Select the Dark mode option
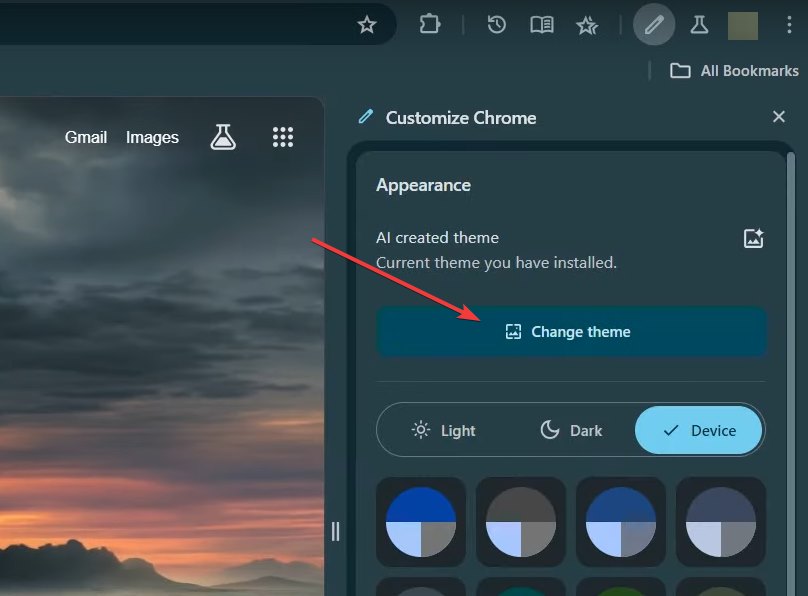Image resolution: width=808 pixels, height=596 pixels. 571,430
